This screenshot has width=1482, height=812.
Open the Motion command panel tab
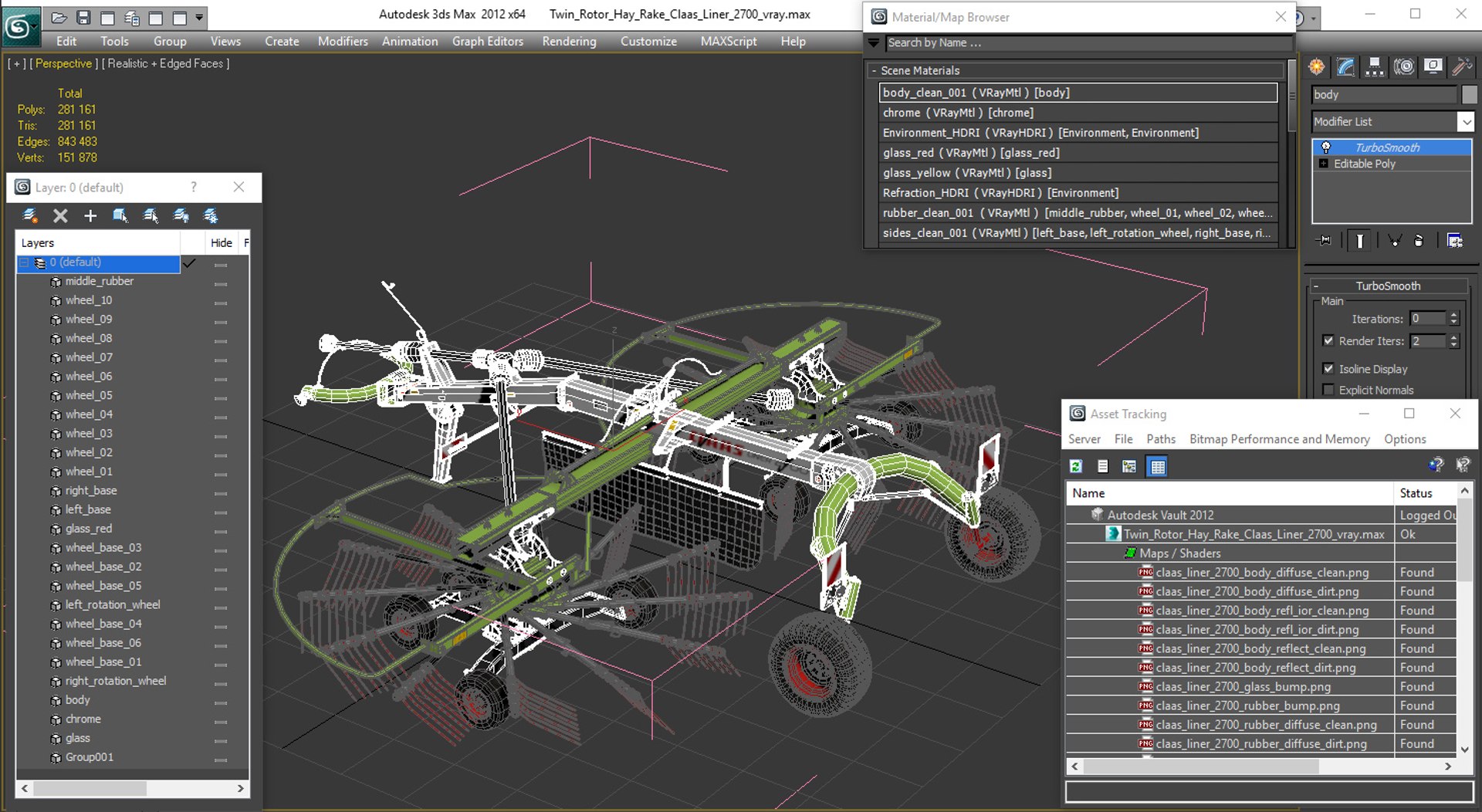[x=1404, y=67]
